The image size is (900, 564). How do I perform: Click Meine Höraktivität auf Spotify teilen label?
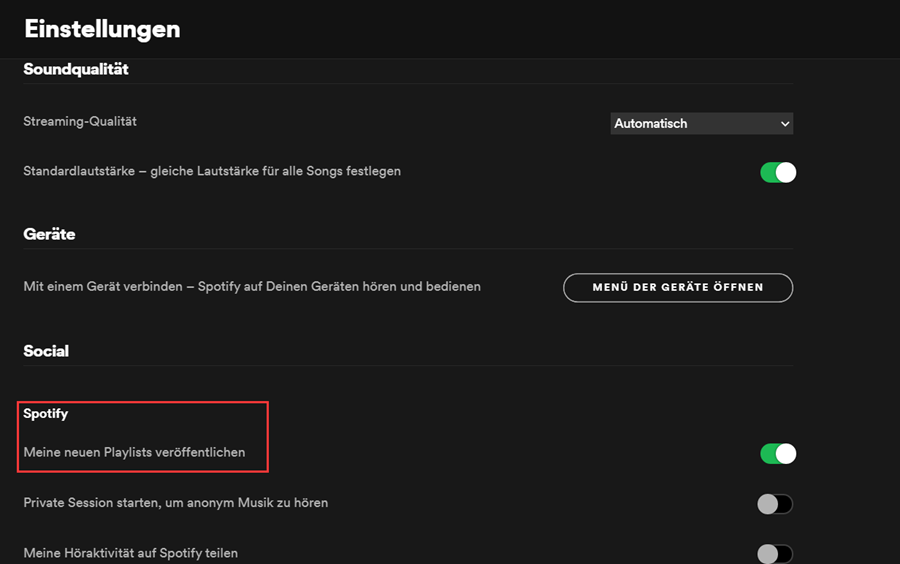pos(130,553)
